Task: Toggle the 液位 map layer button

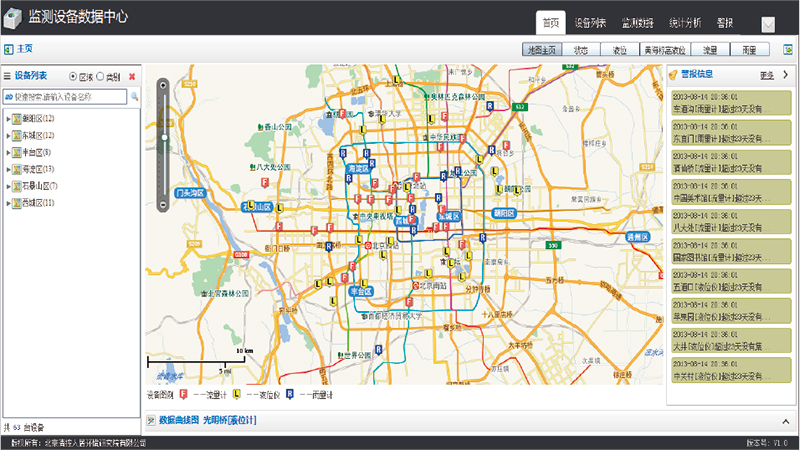Action: [620, 49]
